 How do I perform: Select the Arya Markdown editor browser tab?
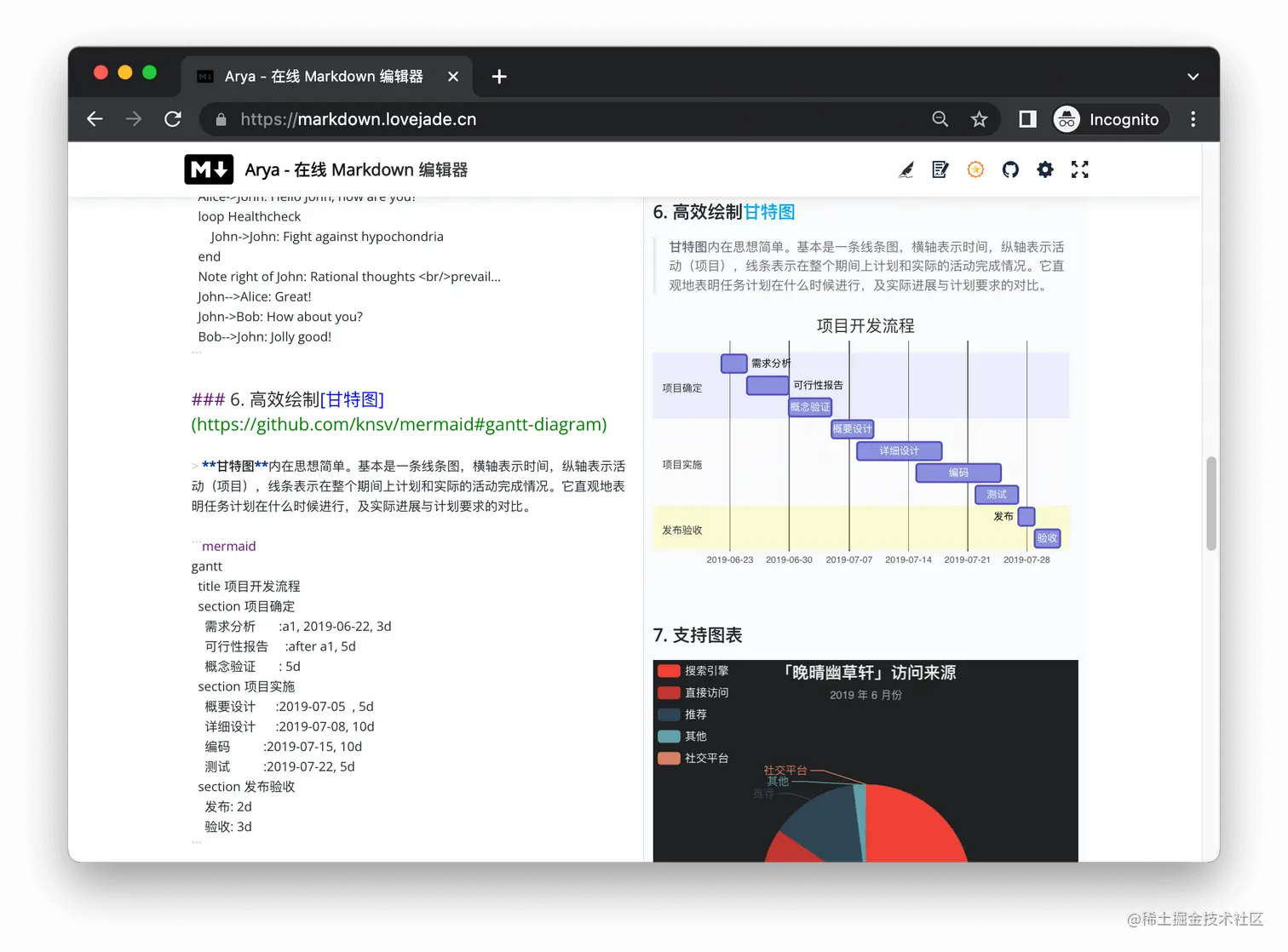tap(324, 76)
